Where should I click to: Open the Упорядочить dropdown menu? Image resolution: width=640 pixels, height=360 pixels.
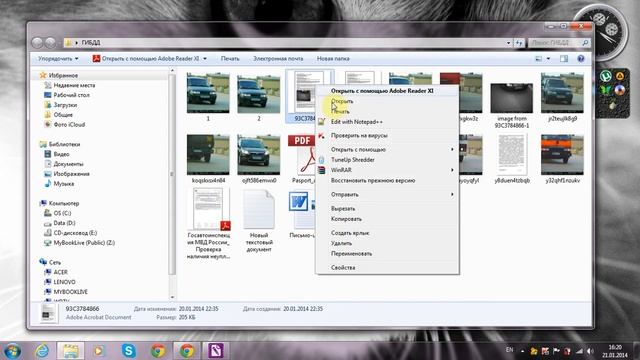(x=58, y=59)
